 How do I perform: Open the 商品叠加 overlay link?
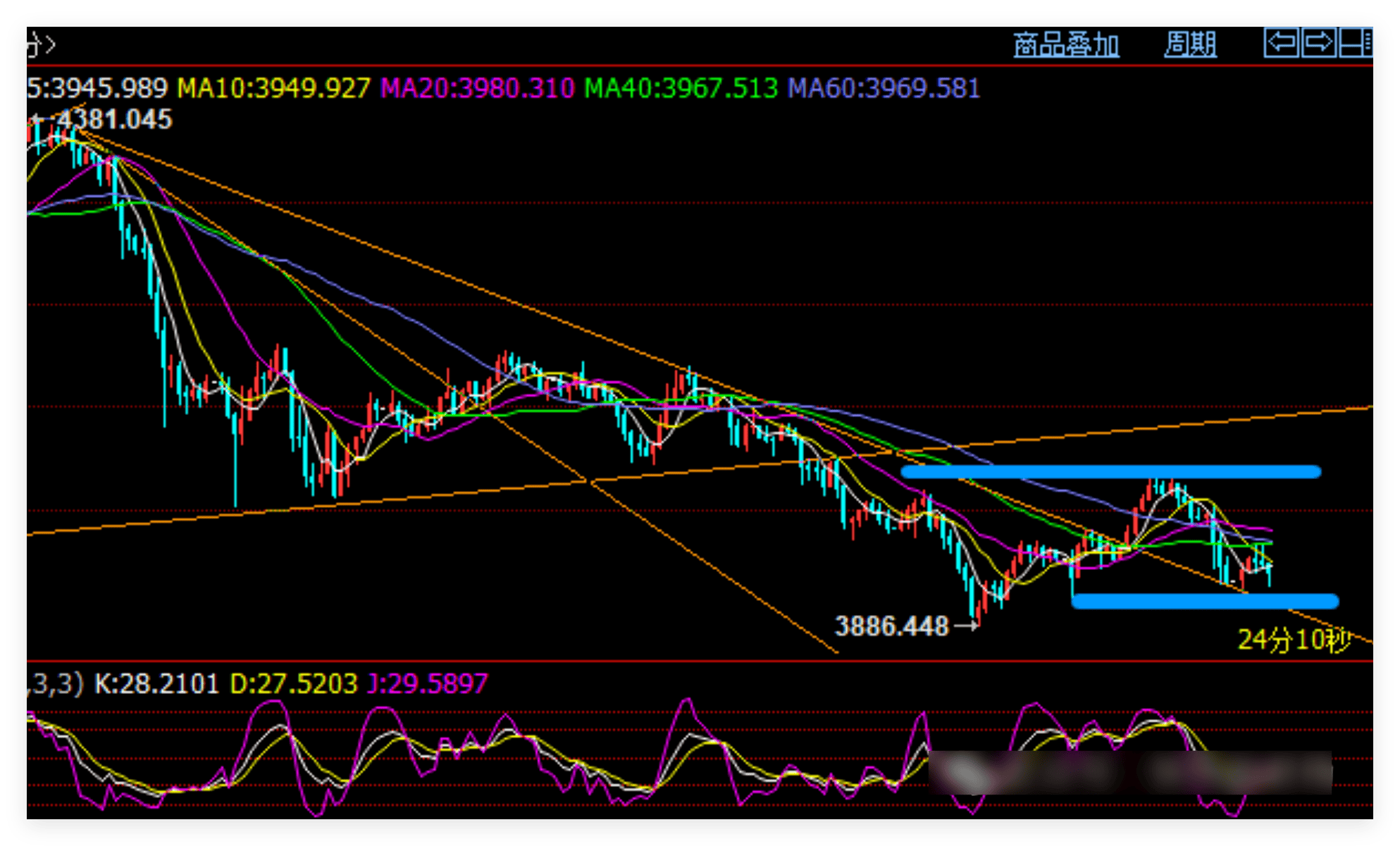tap(1066, 44)
